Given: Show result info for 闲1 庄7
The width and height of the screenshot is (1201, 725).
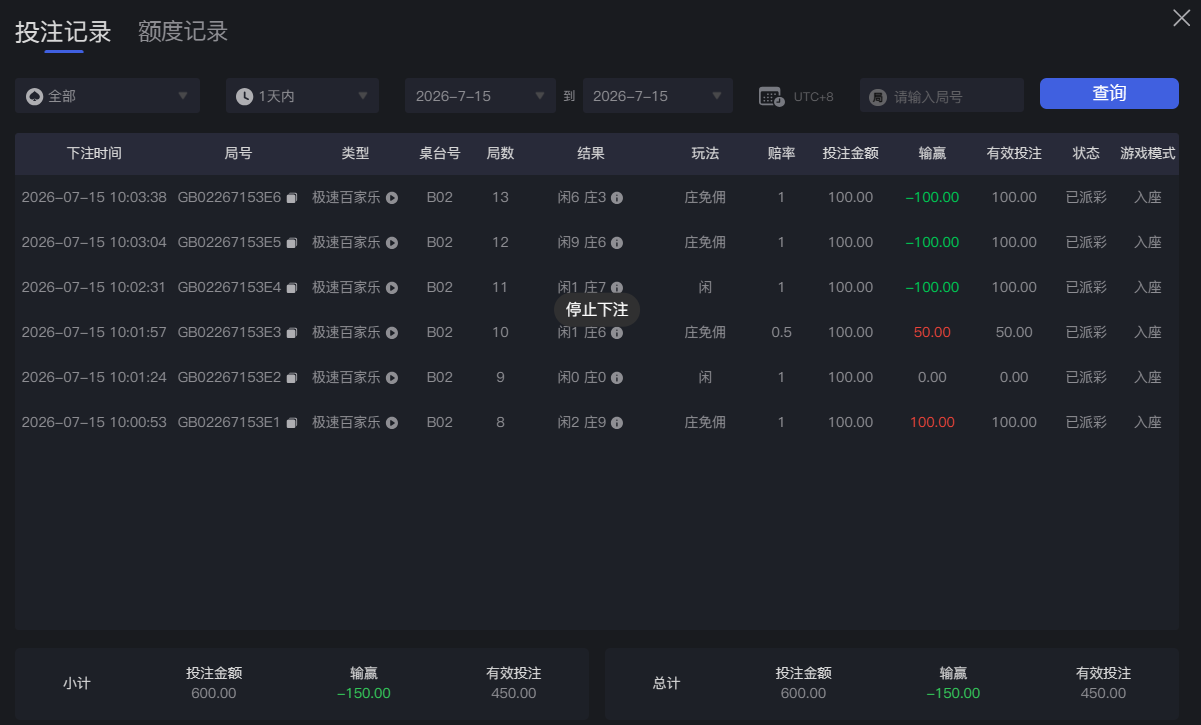Looking at the screenshot, I should [617, 287].
